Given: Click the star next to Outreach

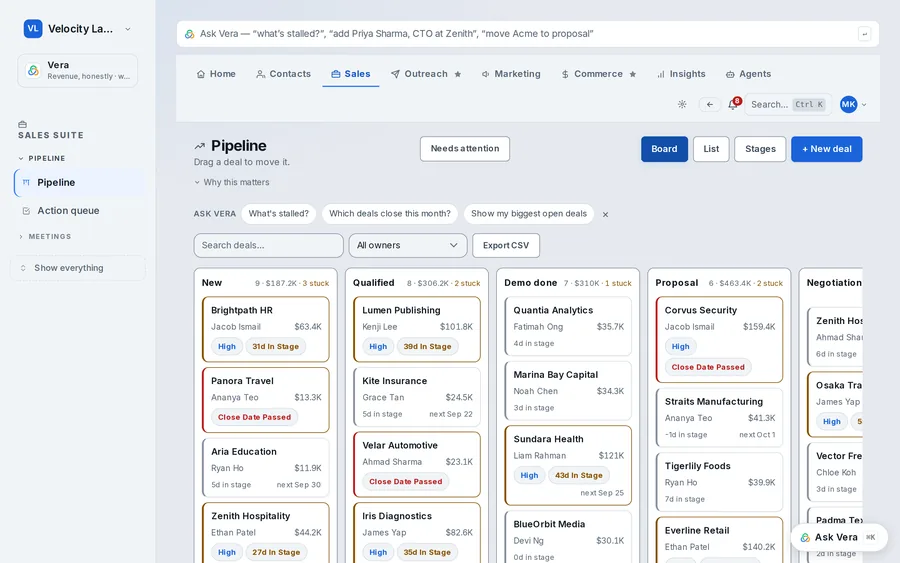Looking at the screenshot, I should [457, 74].
